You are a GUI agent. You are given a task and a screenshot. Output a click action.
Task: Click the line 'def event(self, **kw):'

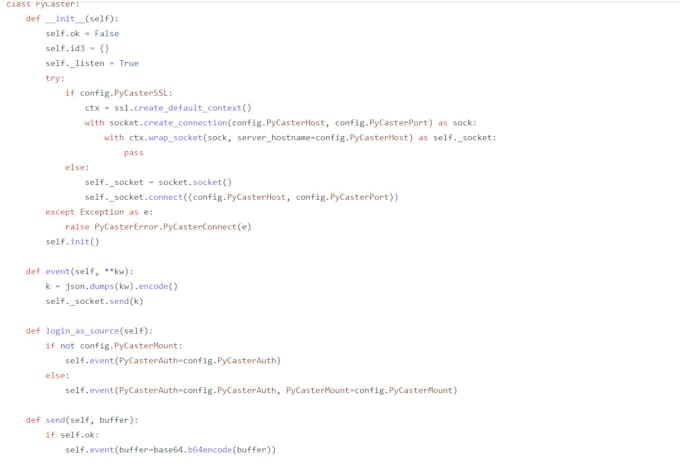(80, 272)
